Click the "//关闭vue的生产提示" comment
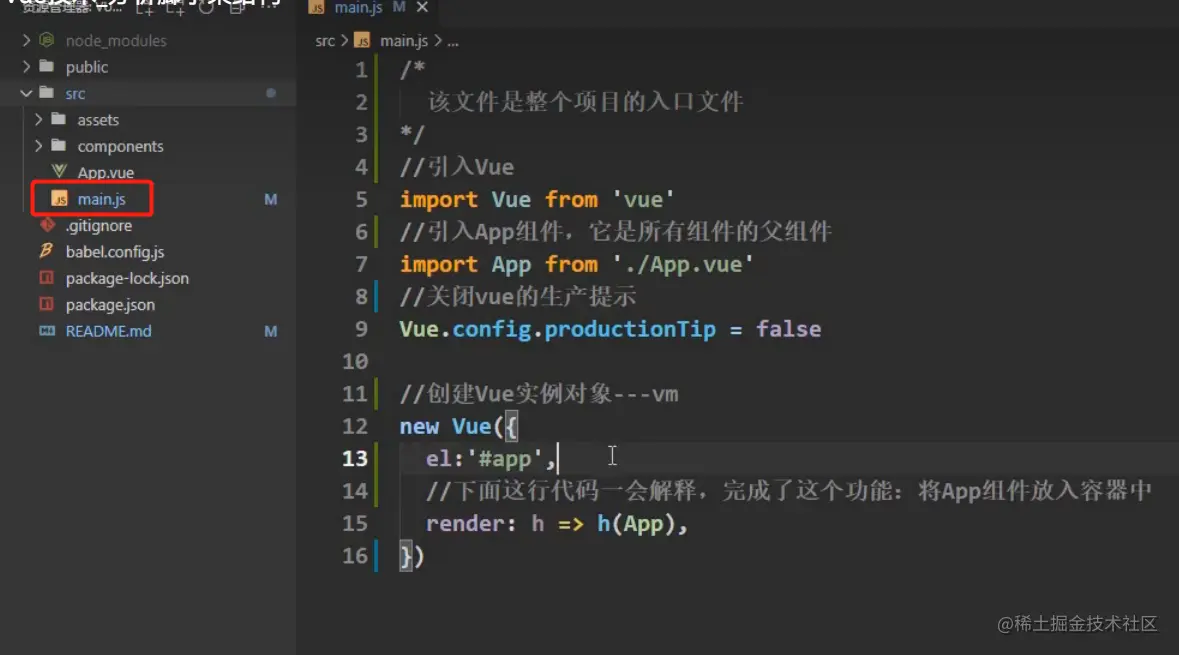Image resolution: width=1179 pixels, height=655 pixels. (x=517, y=296)
